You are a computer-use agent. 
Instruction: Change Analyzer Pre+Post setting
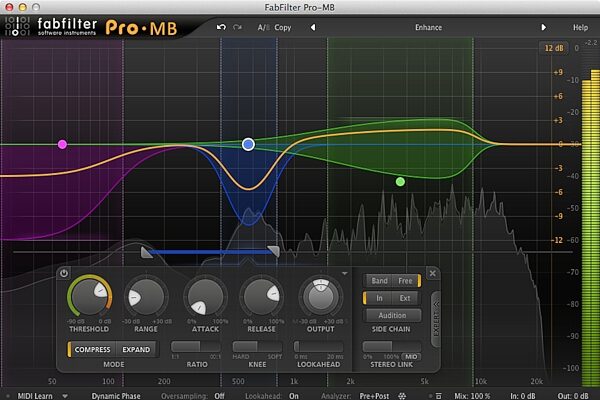point(374,396)
